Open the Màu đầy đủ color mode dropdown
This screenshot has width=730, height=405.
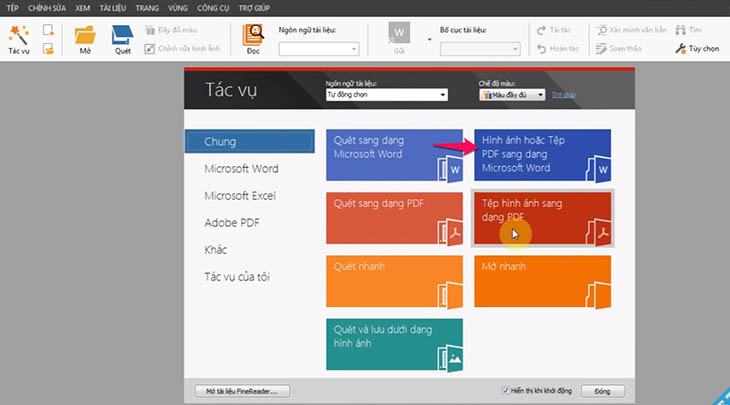[512, 95]
